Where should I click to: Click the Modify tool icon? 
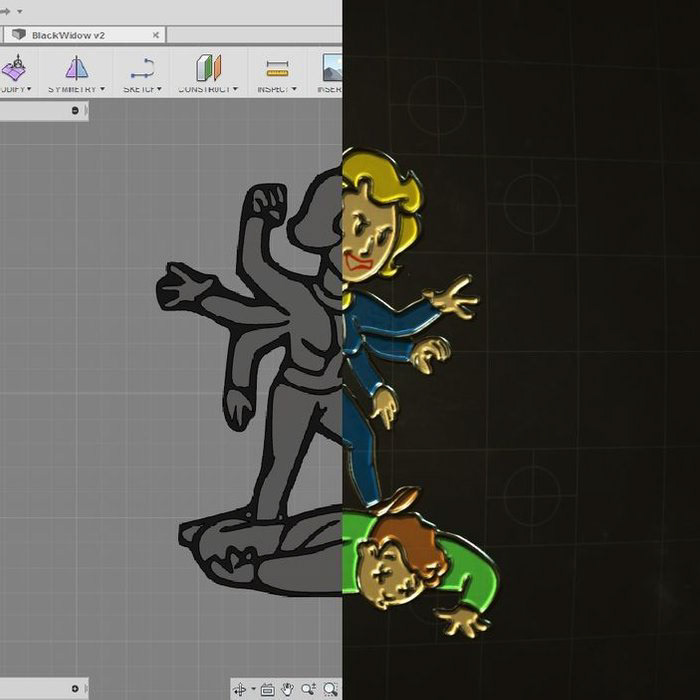(13, 68)
